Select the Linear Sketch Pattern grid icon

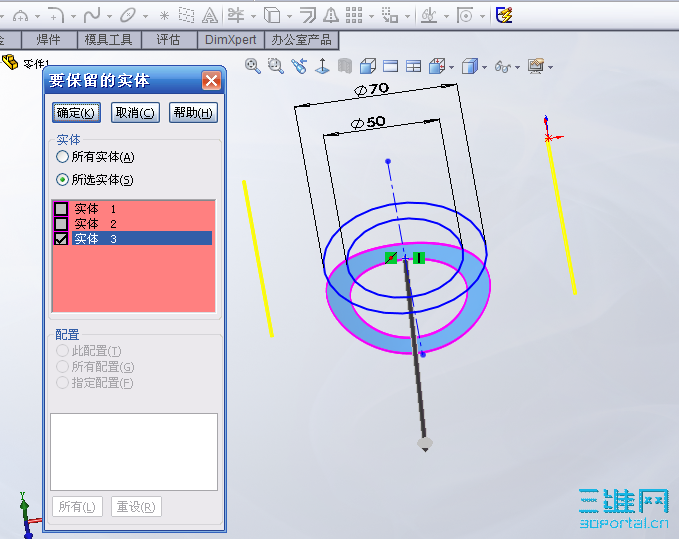pyautogui.click(x=354, y=16)
